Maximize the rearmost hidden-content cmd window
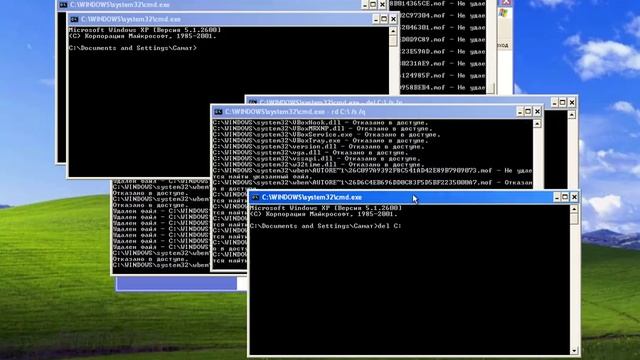 tap(373, 5)
